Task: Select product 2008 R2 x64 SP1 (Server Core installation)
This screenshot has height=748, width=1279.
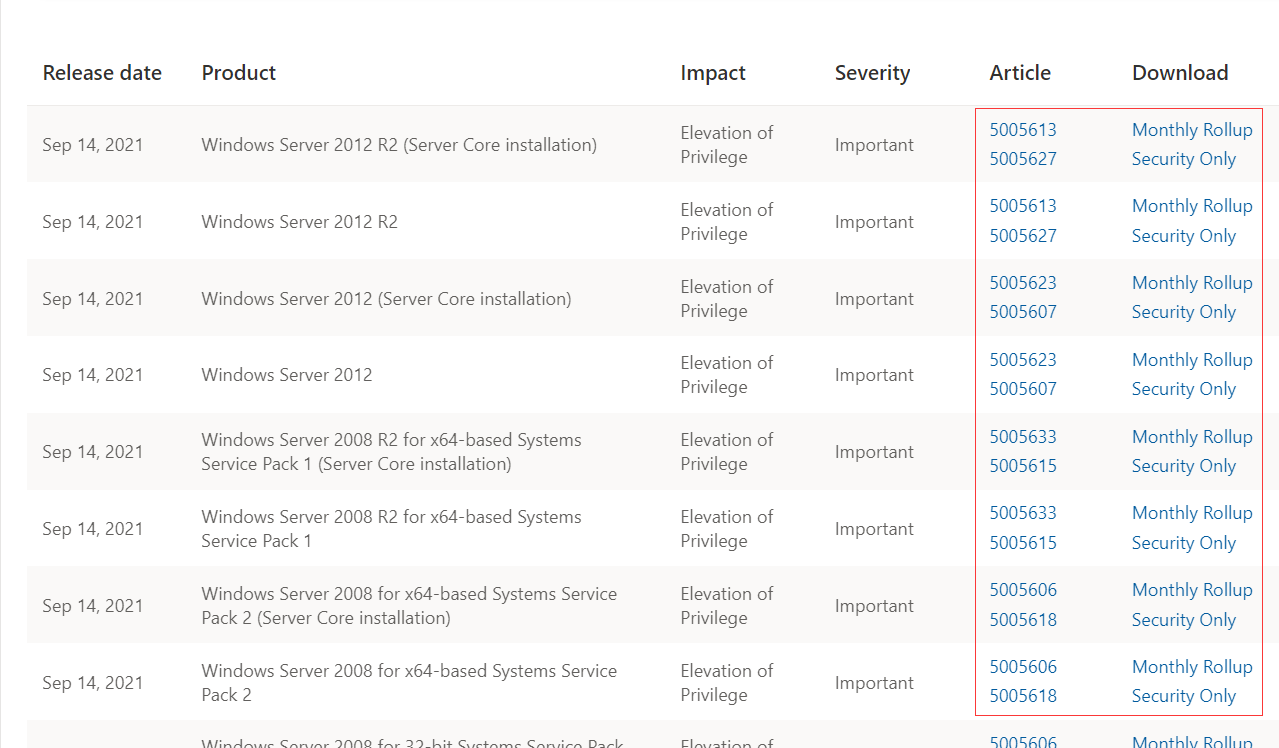Action: coord(391,452)
